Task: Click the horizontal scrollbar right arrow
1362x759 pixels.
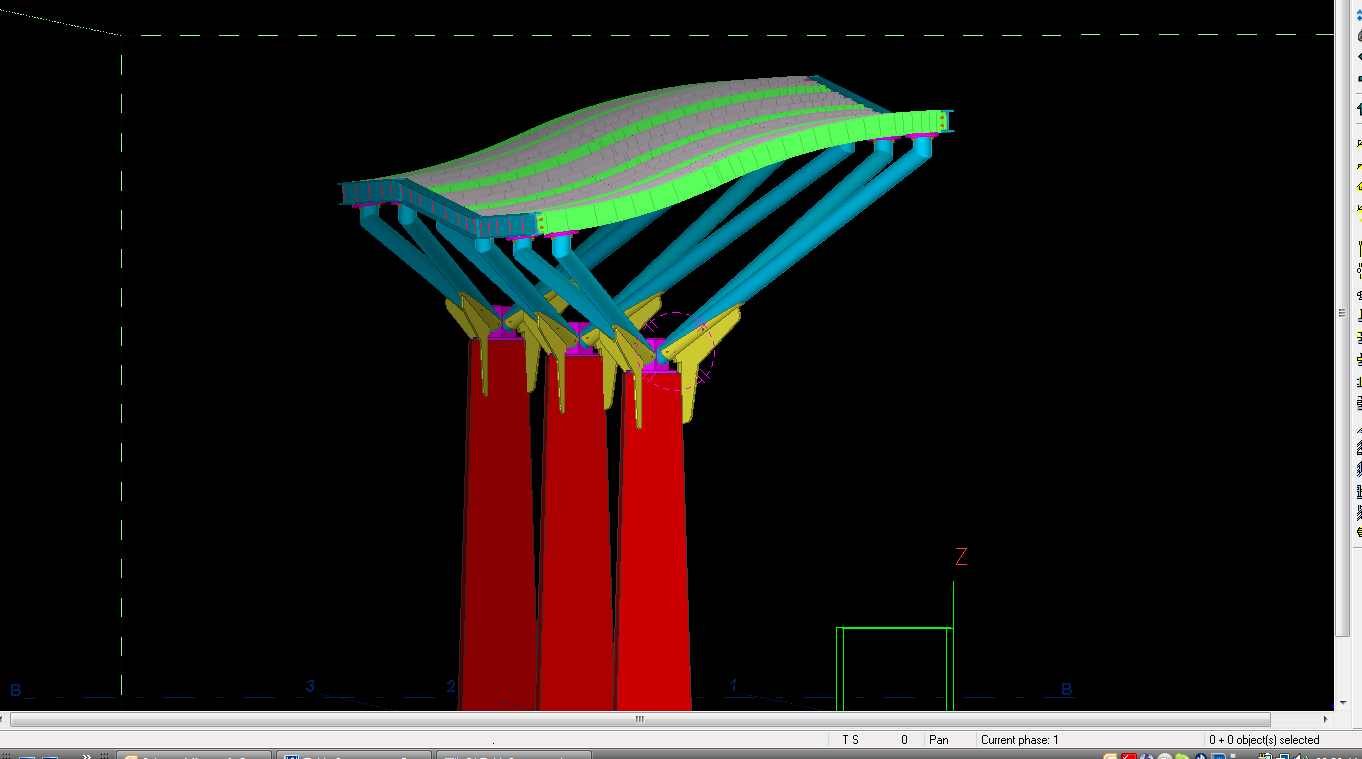Action: [1327, 719]
